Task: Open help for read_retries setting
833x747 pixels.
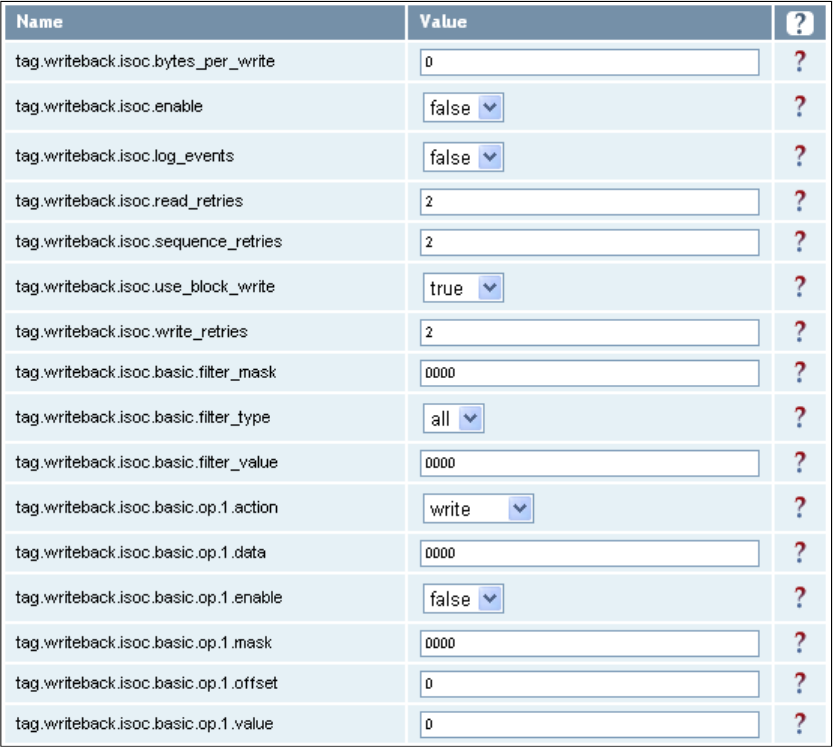Action: (800, 201)
